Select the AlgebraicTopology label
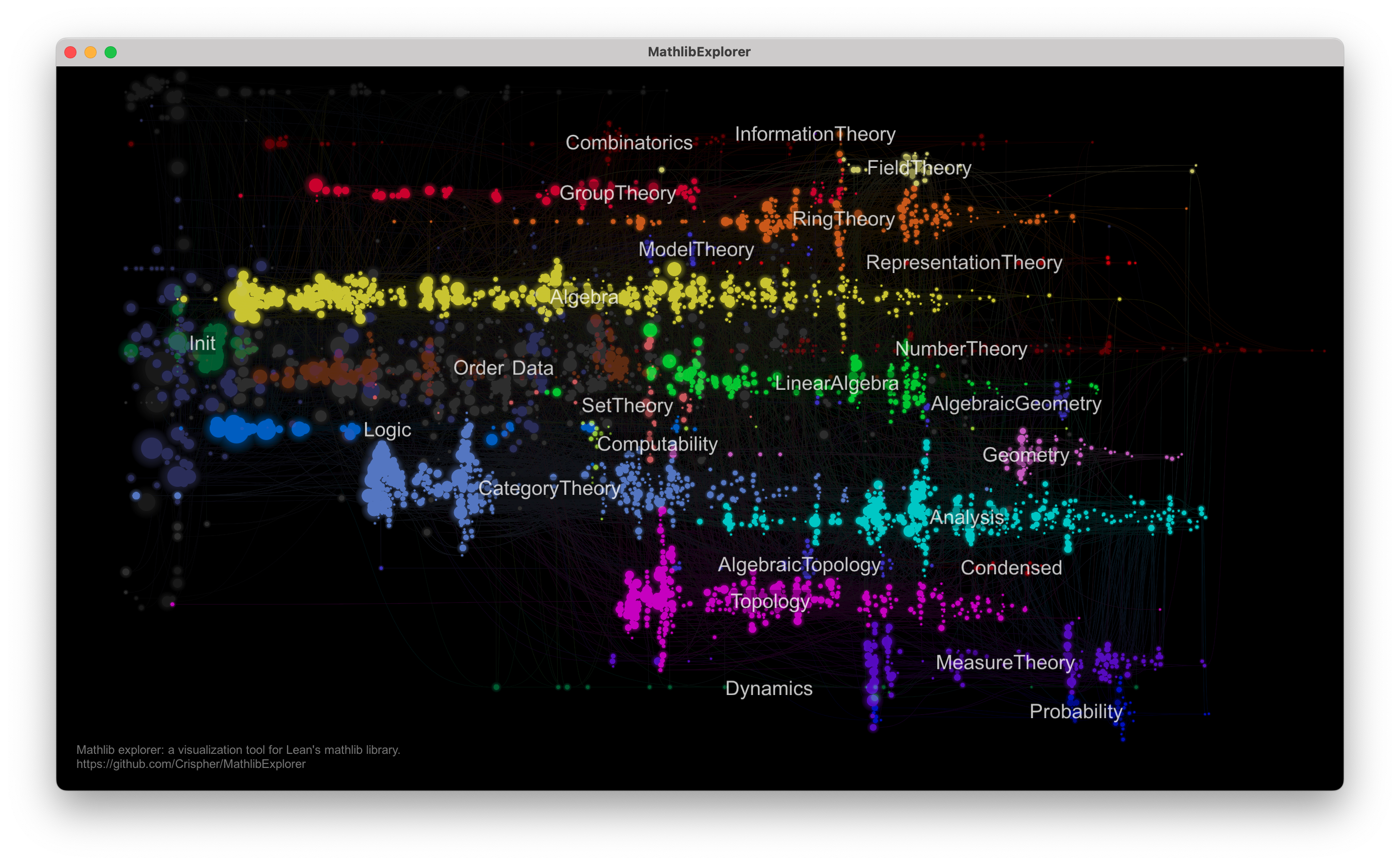This screenshot has height=865, width=1400. tap(799, 565)
